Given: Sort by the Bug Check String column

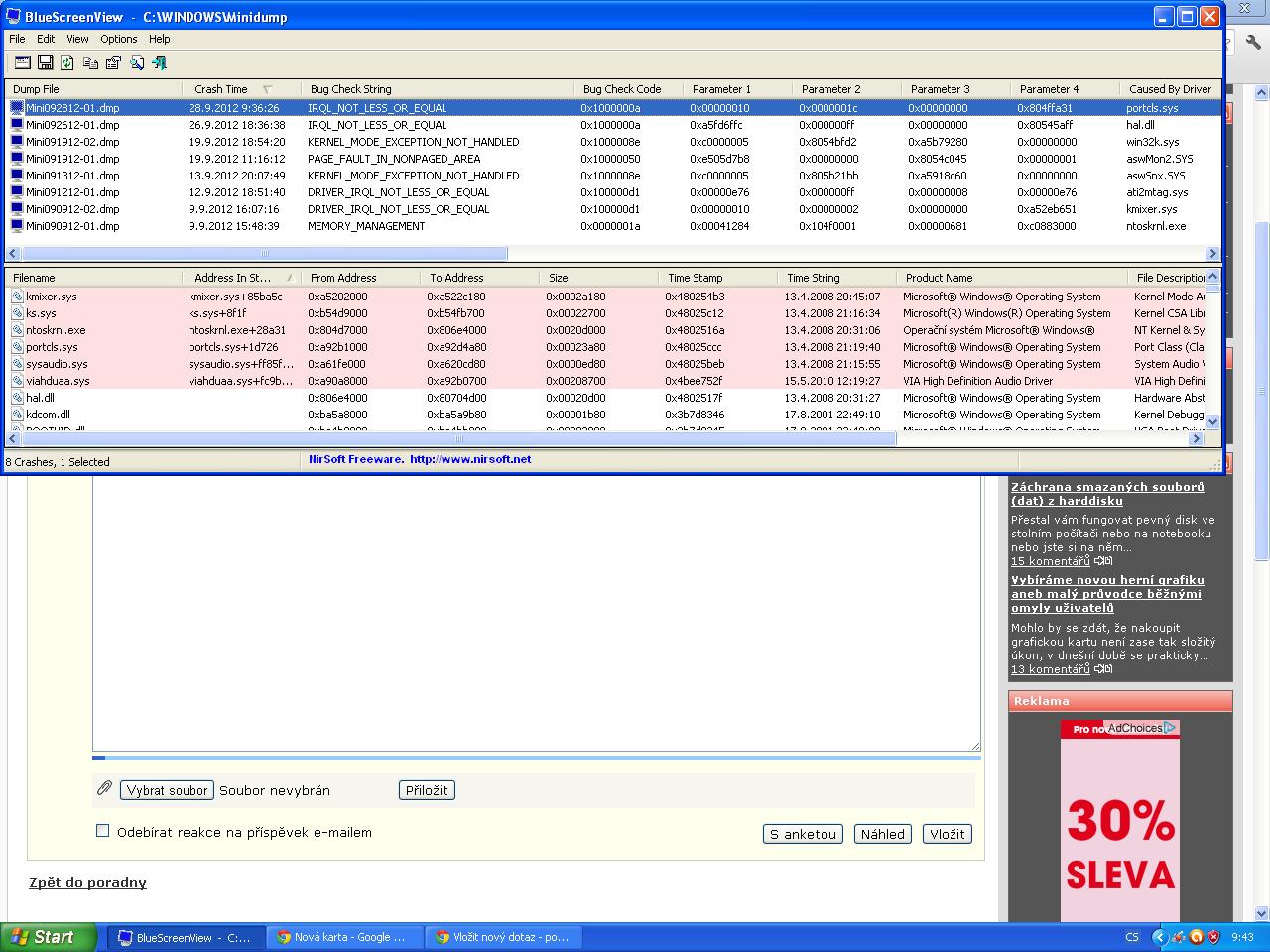Looking at the screenshot, I should [x=439, y=89].
